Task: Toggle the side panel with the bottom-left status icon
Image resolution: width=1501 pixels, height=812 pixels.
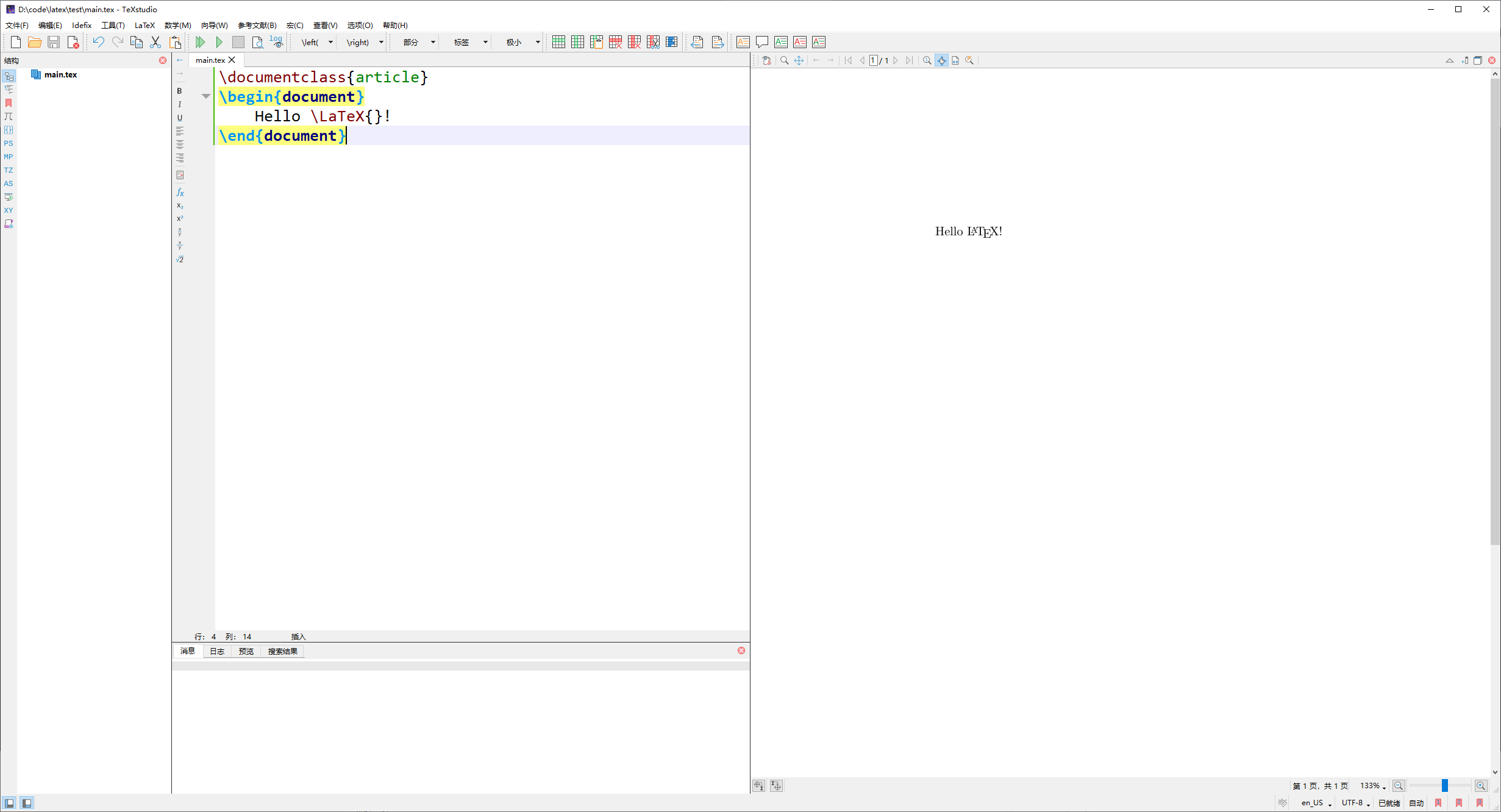Action: tap(9, 803)
